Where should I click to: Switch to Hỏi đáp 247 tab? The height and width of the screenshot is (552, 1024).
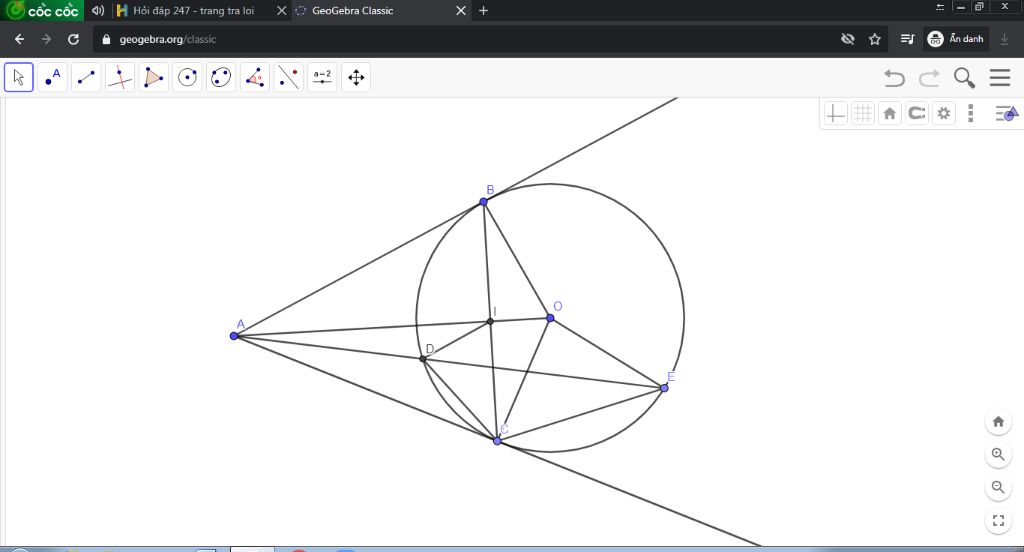click(x=193, y=11)
